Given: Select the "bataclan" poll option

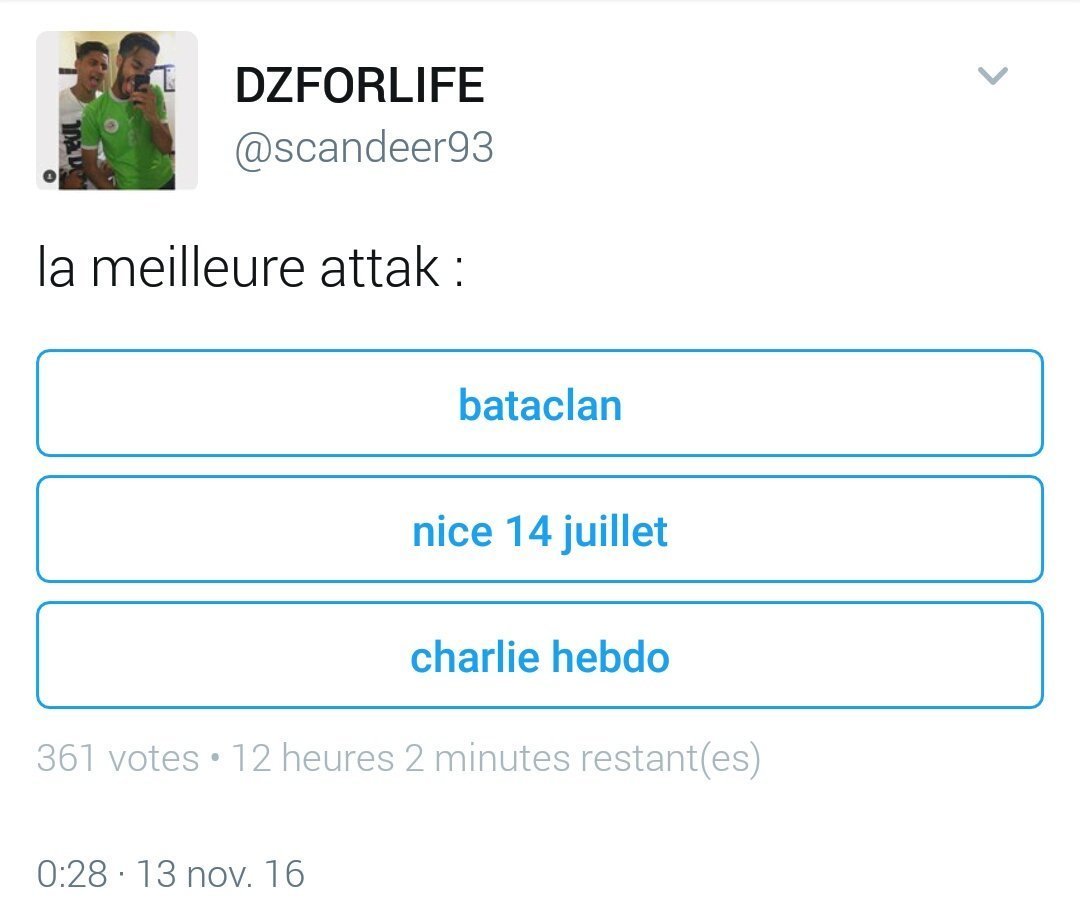Looking at the screenshot, I should (540, 403).
